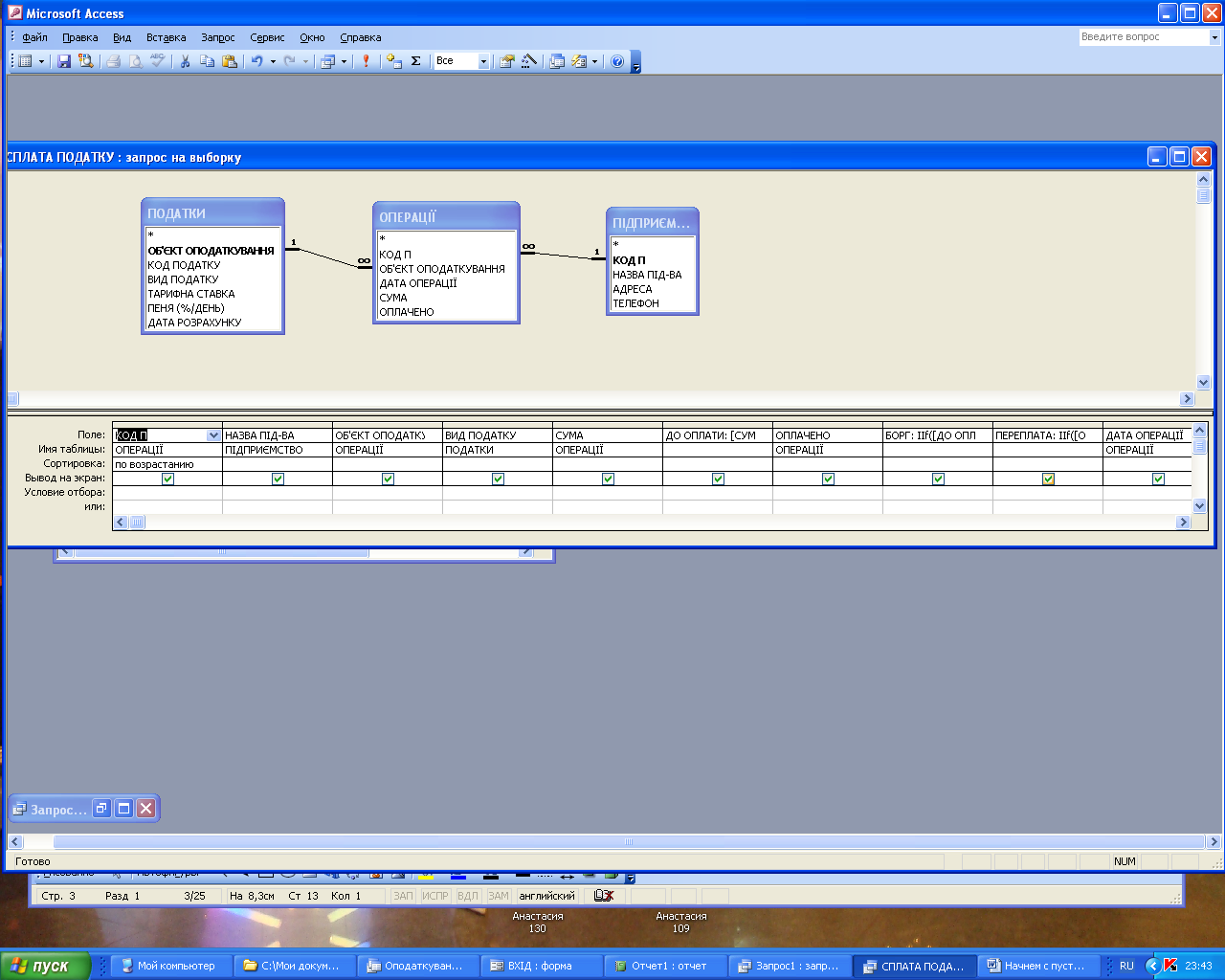The height and width of the screenshot is (980, 1225).
Task: Open the View mode dropdown arrow
Action: point(41,61)
